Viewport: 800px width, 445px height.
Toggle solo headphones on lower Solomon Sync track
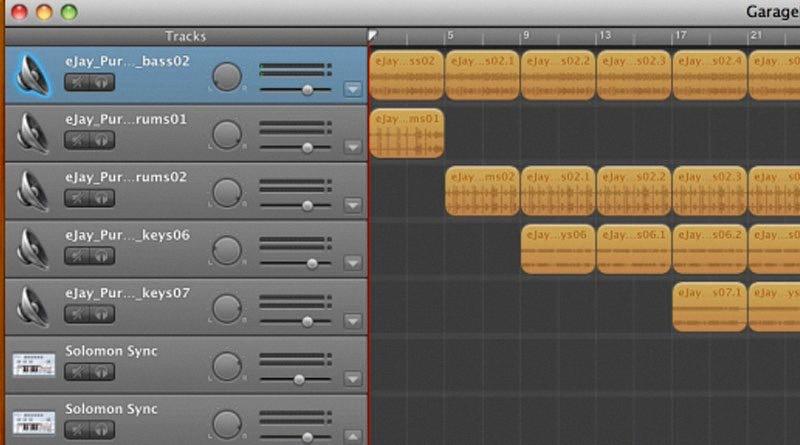coord(102,430)
